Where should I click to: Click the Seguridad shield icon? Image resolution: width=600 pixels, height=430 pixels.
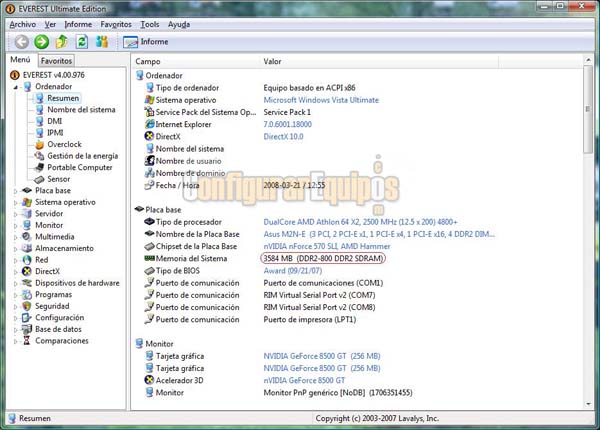point(27,306)
